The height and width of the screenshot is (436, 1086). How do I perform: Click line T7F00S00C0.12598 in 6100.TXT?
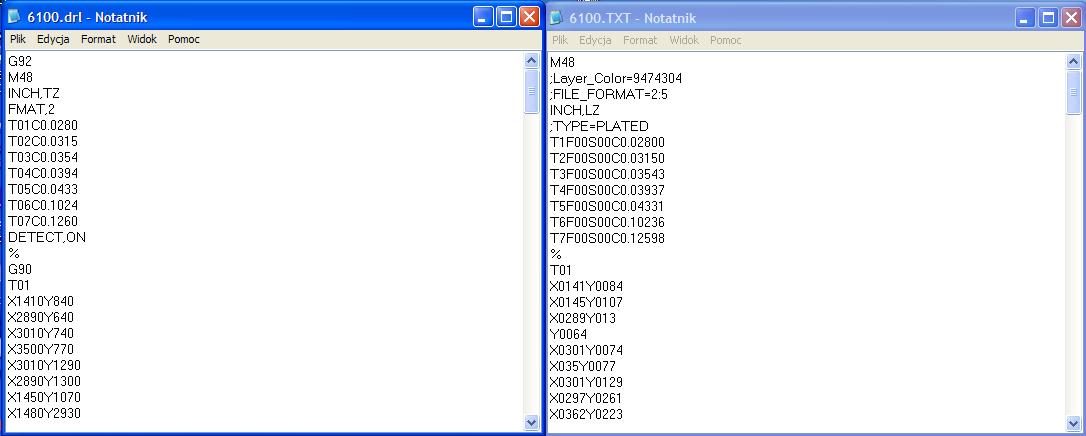pyautogui.click(x=607, y=238)
